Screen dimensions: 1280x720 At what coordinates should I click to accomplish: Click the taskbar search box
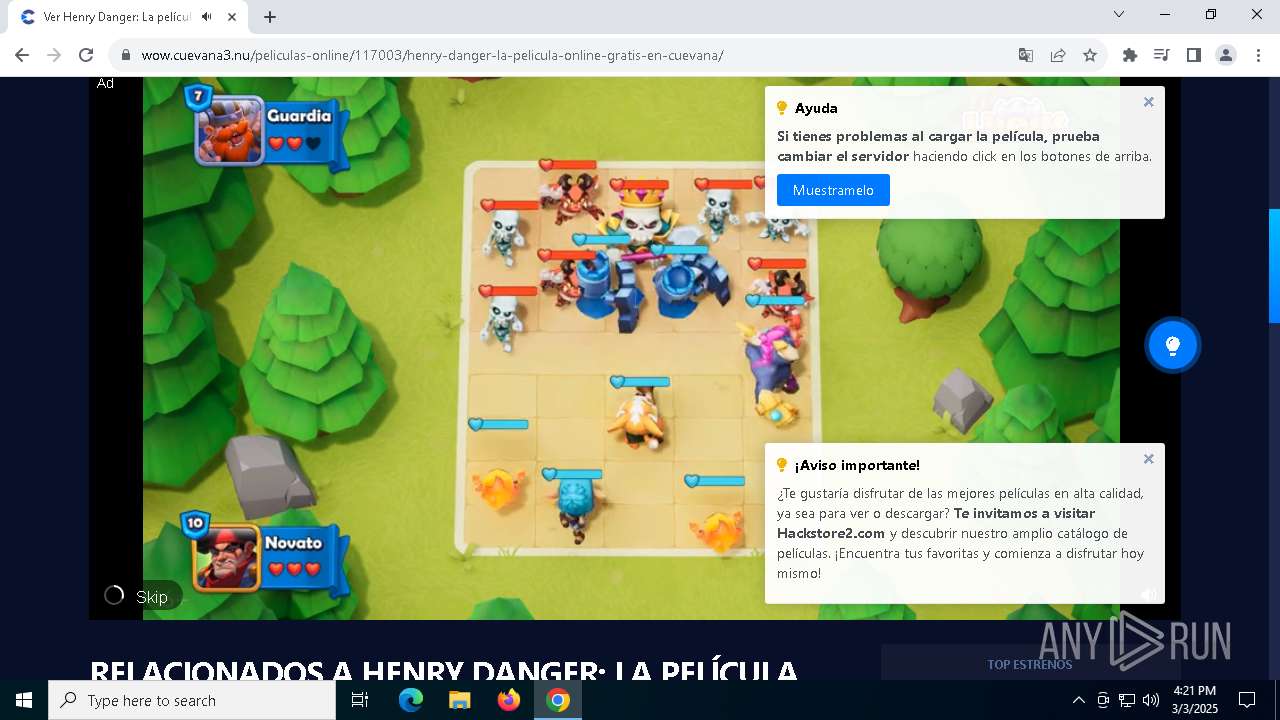coord(192,700)
